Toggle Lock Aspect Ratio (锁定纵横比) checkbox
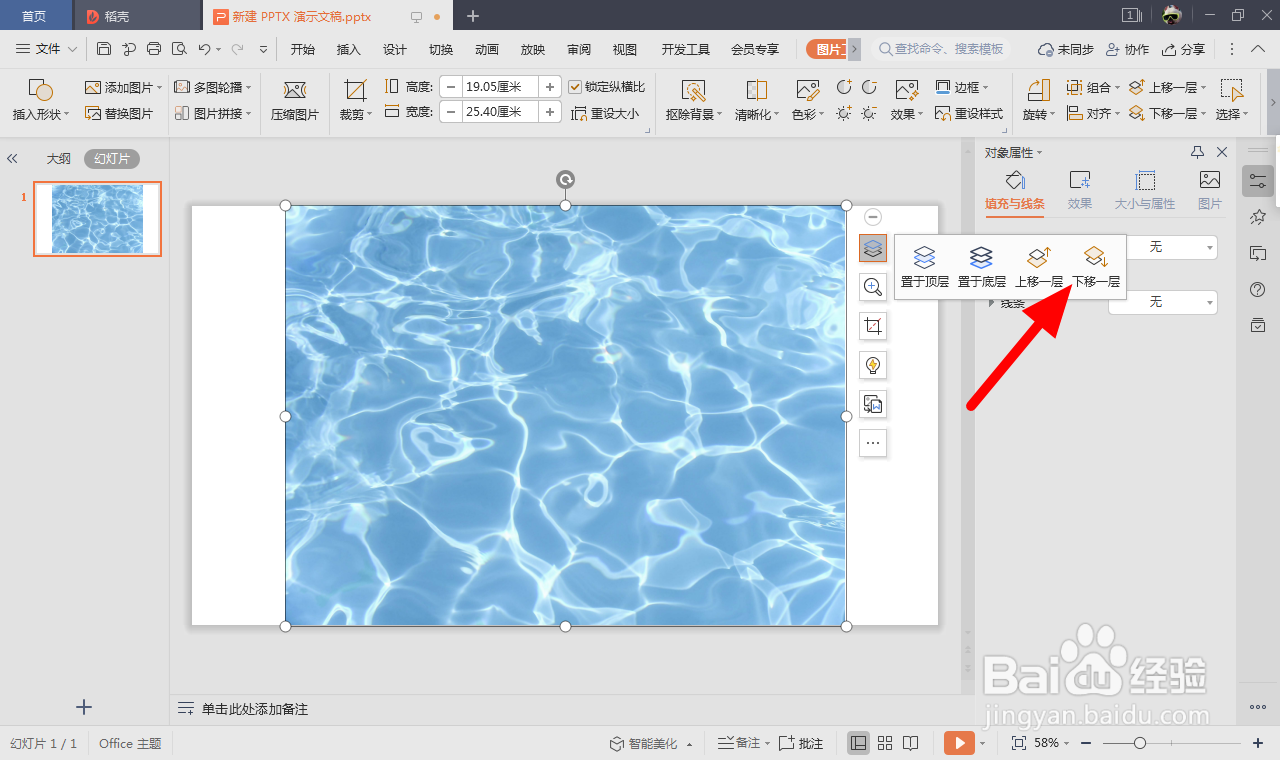Image resolution: width=1280 pixels, height=760 pixels. [575, 87]
